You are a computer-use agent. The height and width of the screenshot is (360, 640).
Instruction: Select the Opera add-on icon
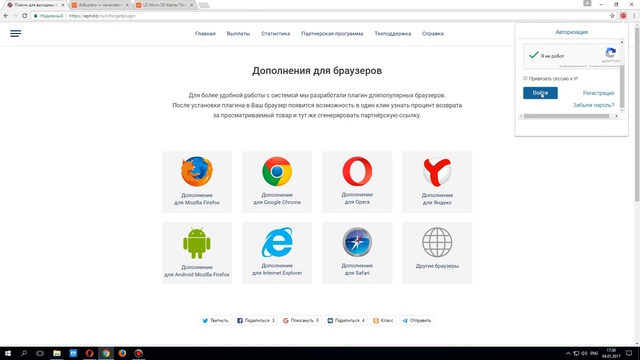[357, 171]
